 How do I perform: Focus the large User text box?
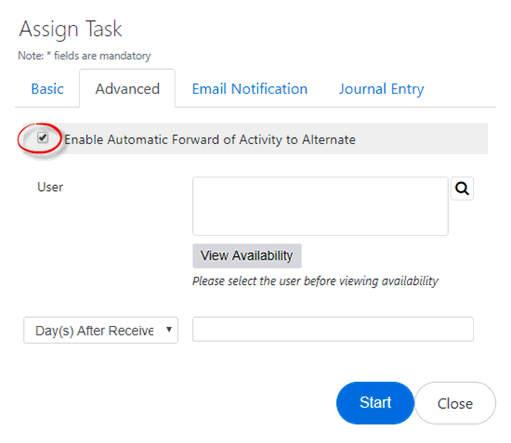point(320,206)
